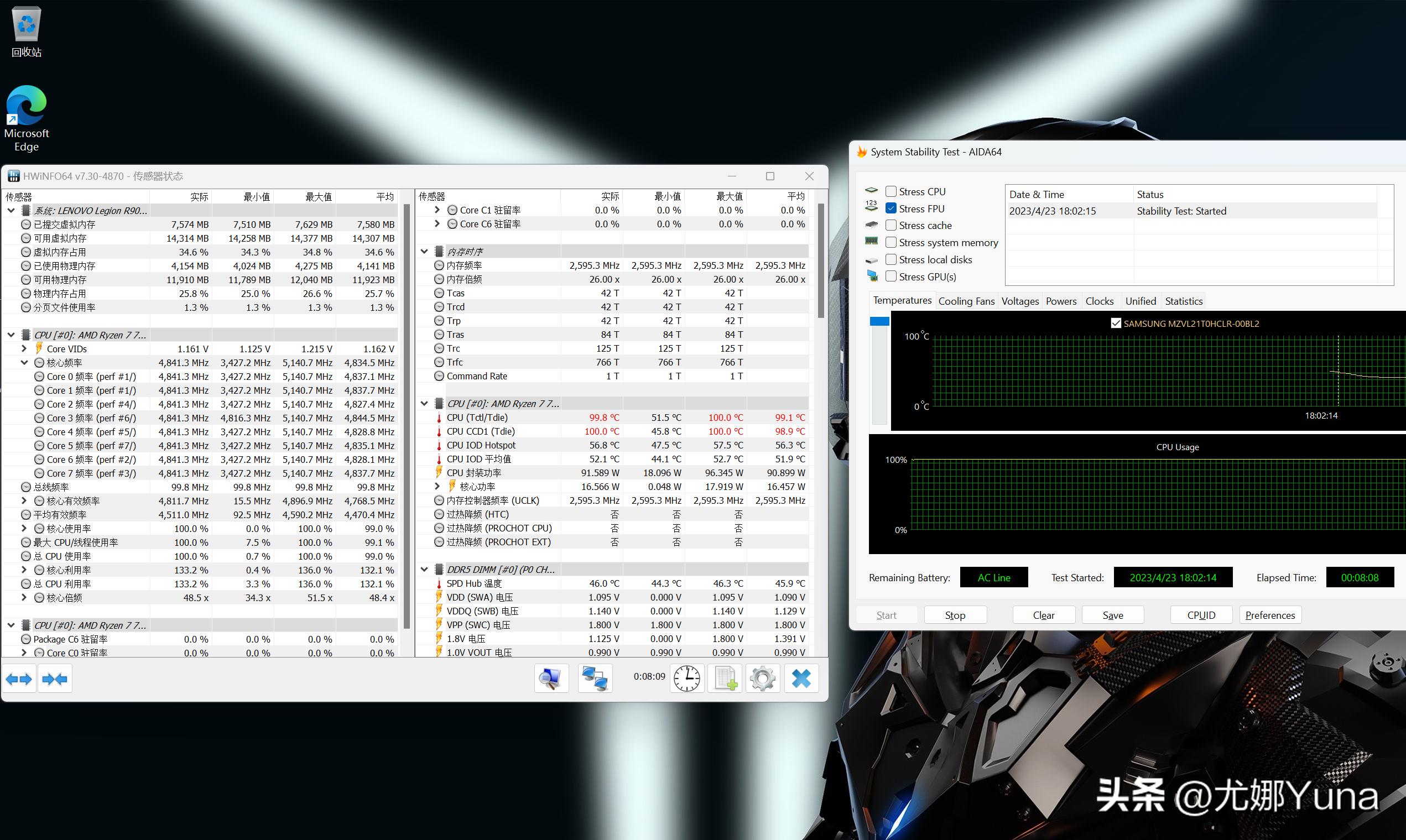
Task: Uncheck the Stress FPU checkbox
Action: click(x=891, y=208)
